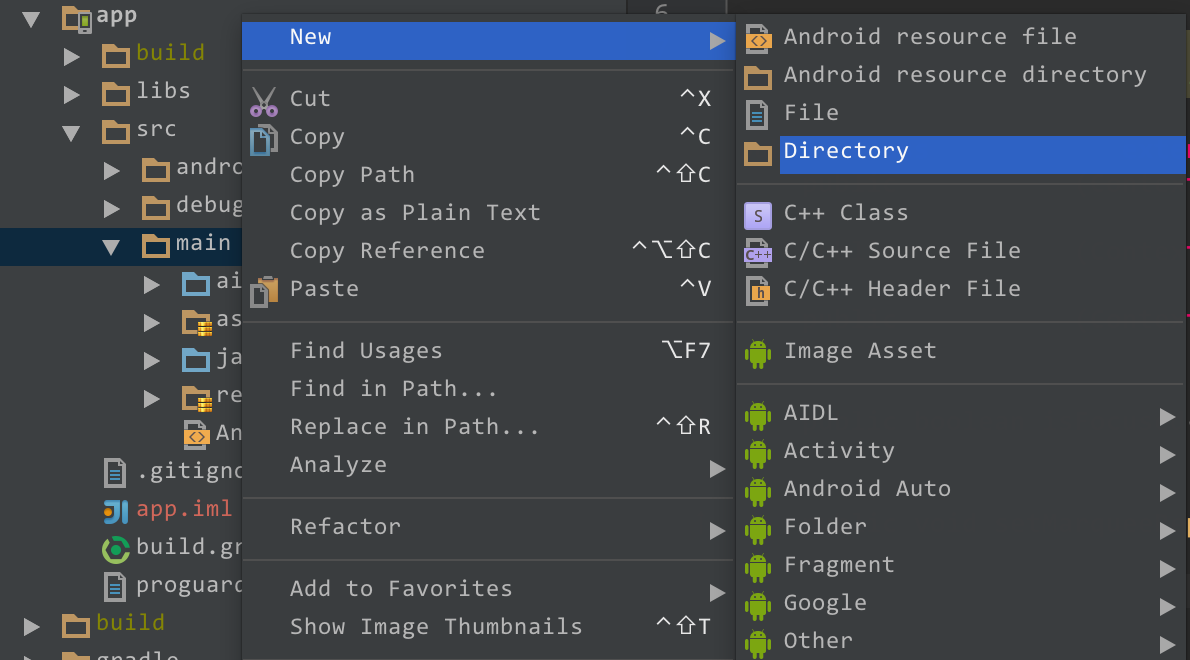Click the app module icon in tree
The image size is (1190, 660).
tap(77, 18)
